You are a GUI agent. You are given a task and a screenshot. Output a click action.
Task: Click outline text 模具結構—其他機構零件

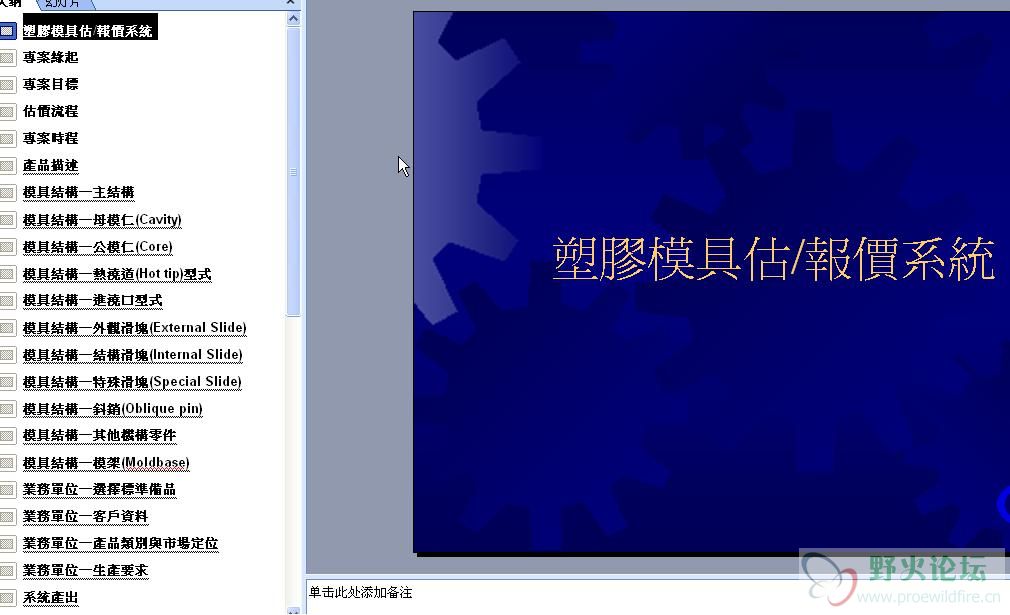click(99, 436)
